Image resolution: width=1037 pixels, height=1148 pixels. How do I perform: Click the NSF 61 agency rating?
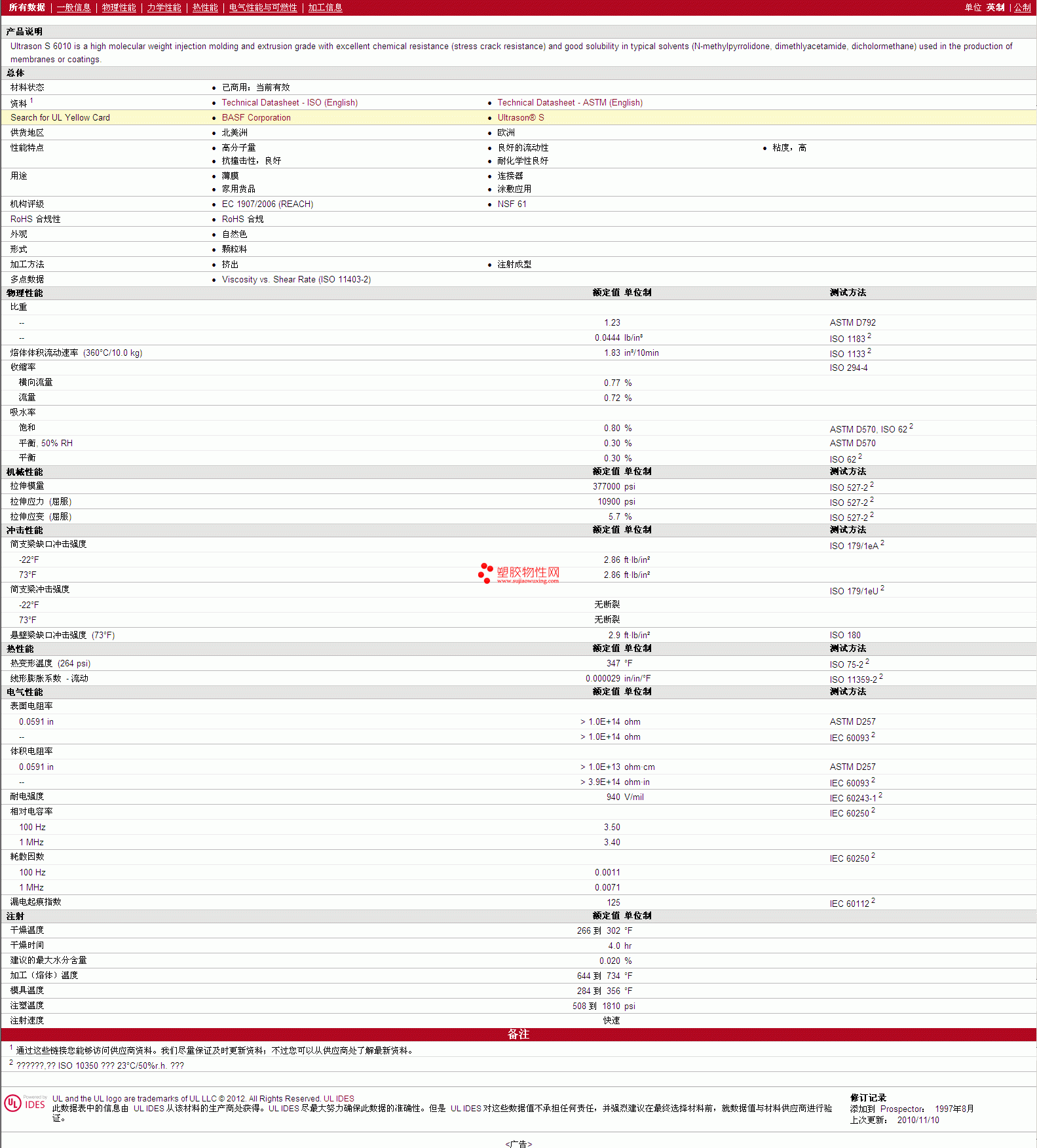512,204
